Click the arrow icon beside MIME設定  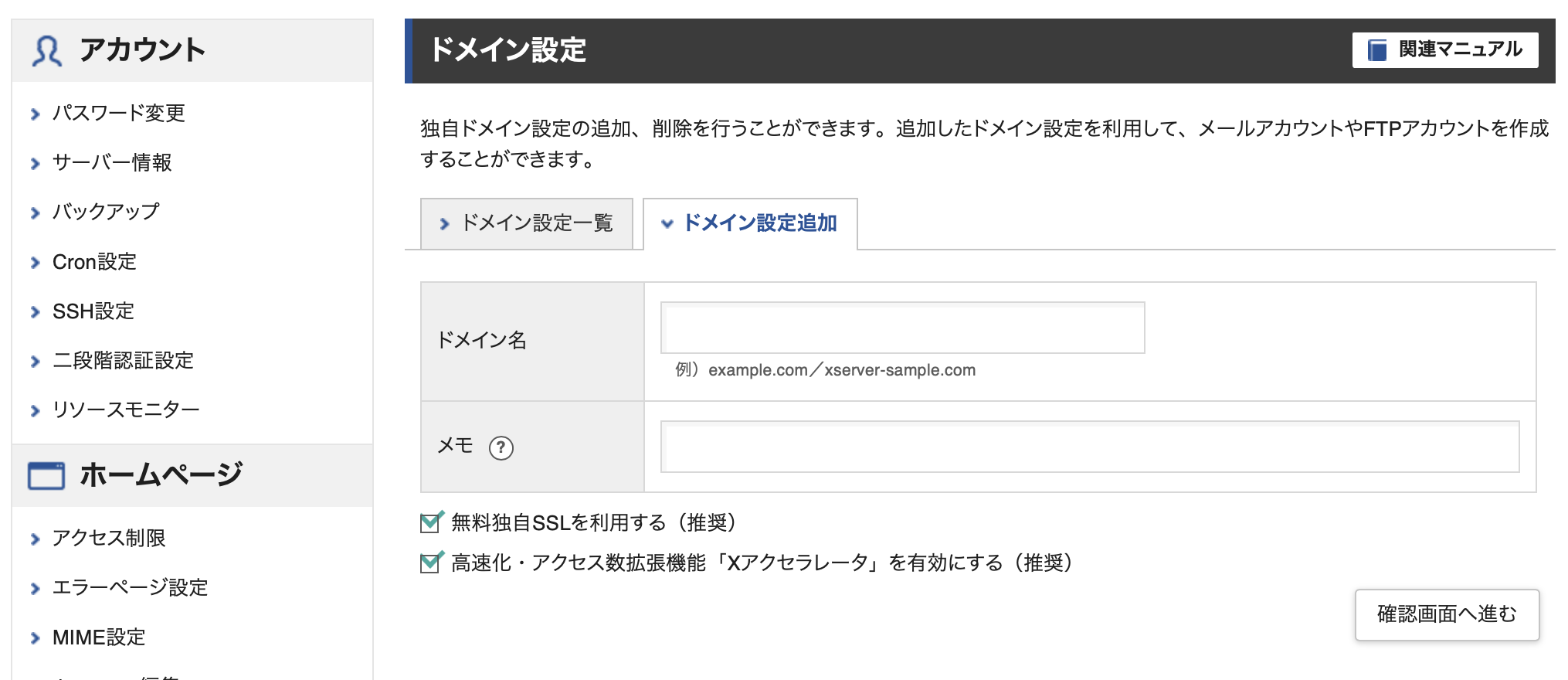pos(35,638)
